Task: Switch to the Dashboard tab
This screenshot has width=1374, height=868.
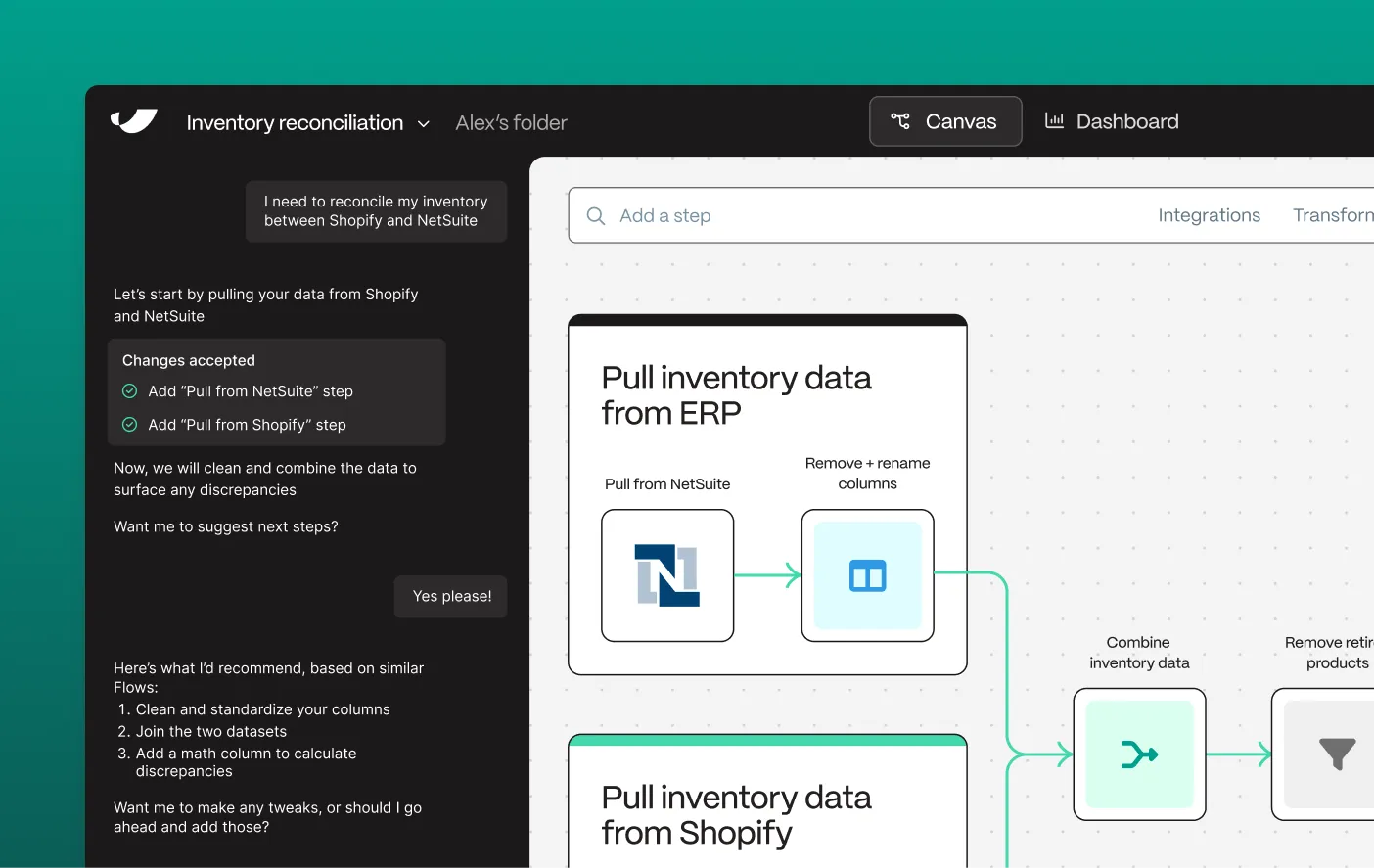Action: tap(1112, 121)
